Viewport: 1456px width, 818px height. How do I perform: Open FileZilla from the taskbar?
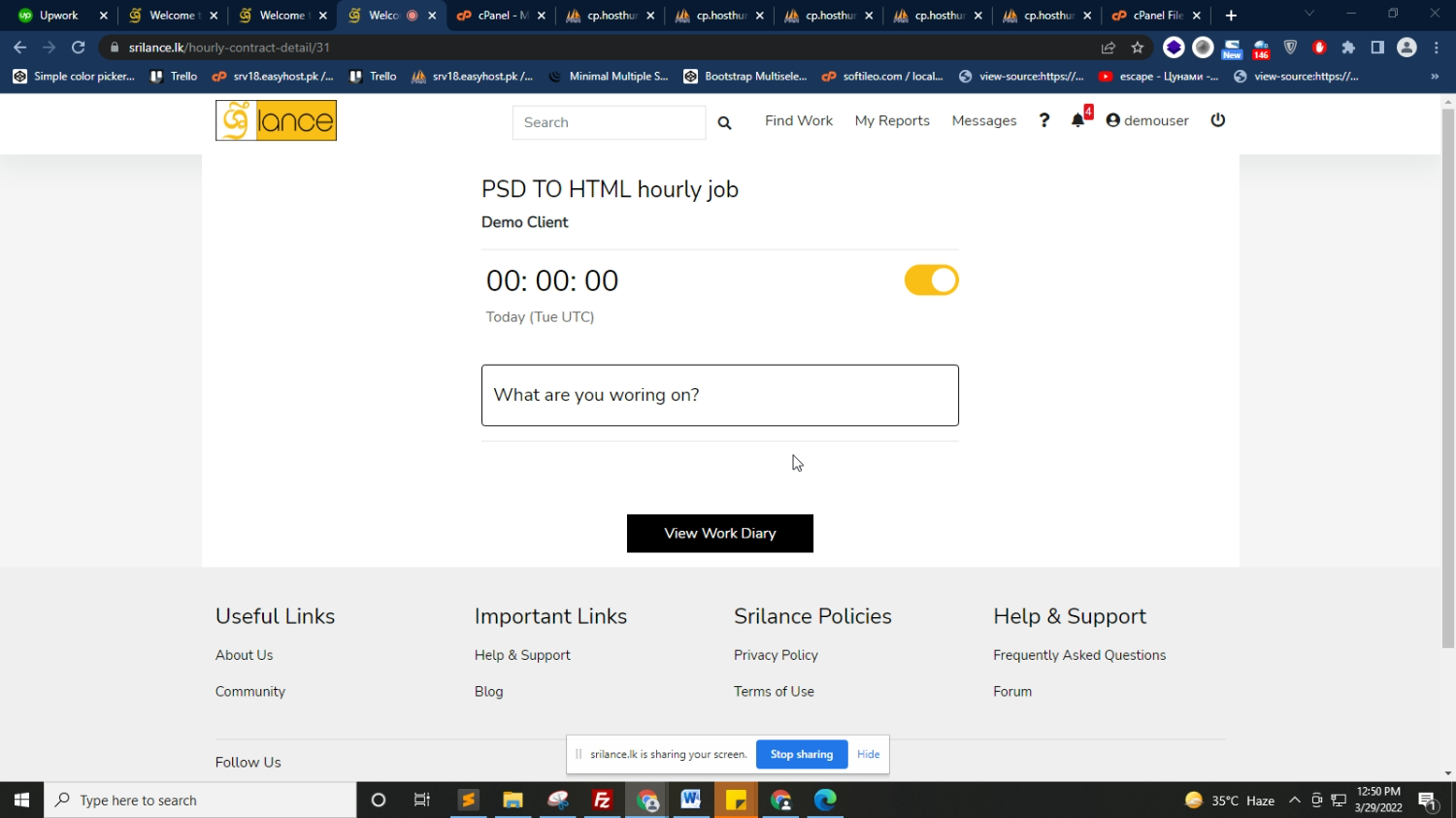click(x=602, y=800)
